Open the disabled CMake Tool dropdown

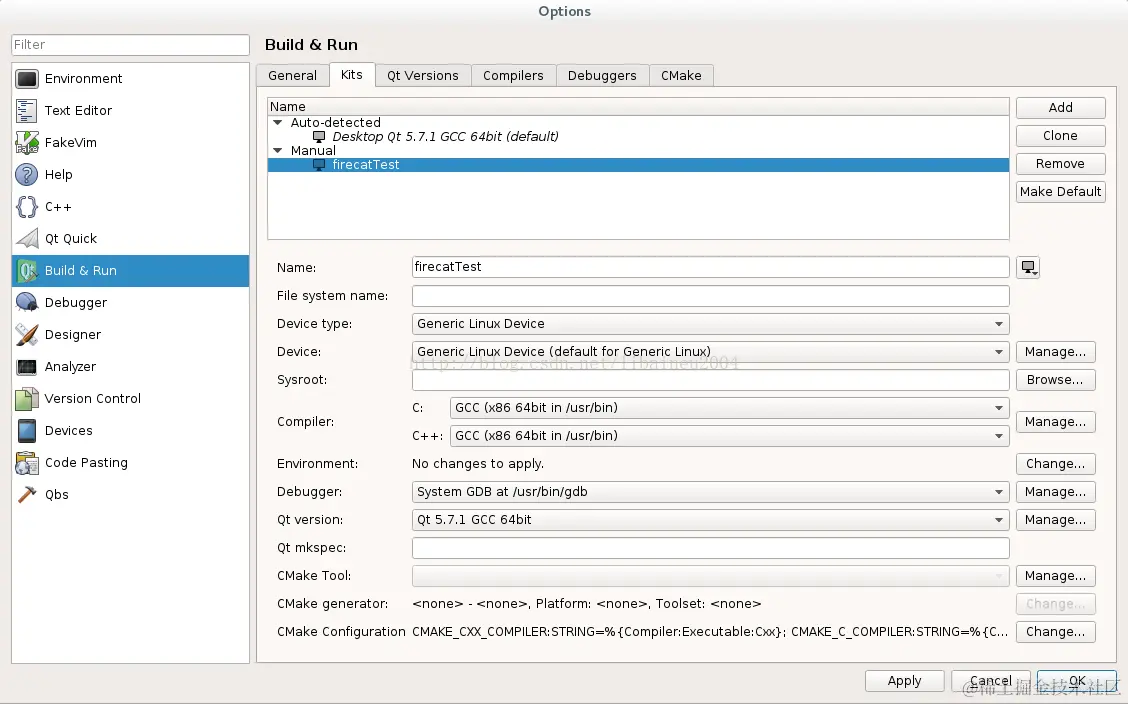pos(711,576)
